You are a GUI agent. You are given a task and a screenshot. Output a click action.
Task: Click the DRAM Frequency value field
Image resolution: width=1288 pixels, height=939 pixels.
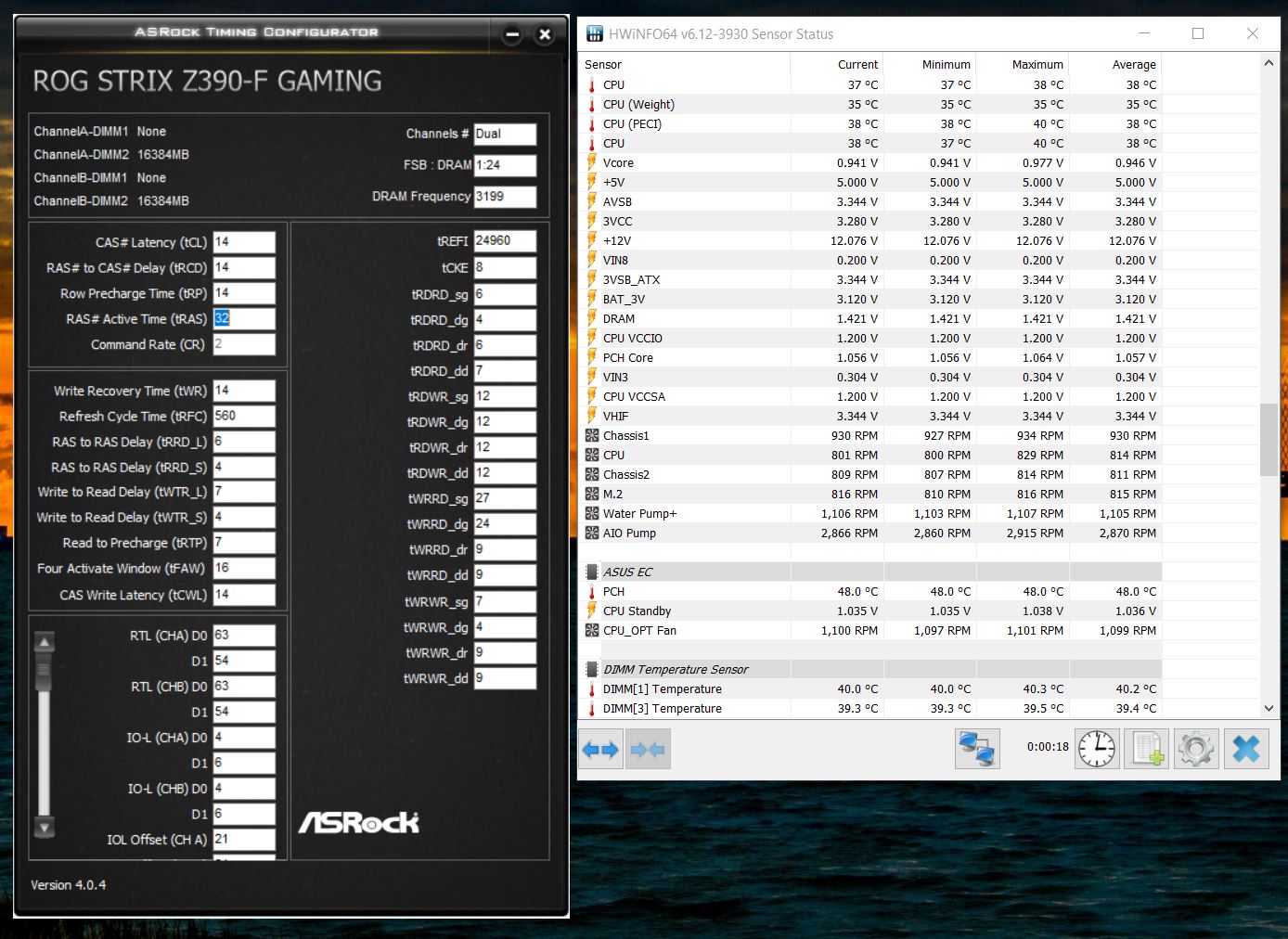(505, 197)
